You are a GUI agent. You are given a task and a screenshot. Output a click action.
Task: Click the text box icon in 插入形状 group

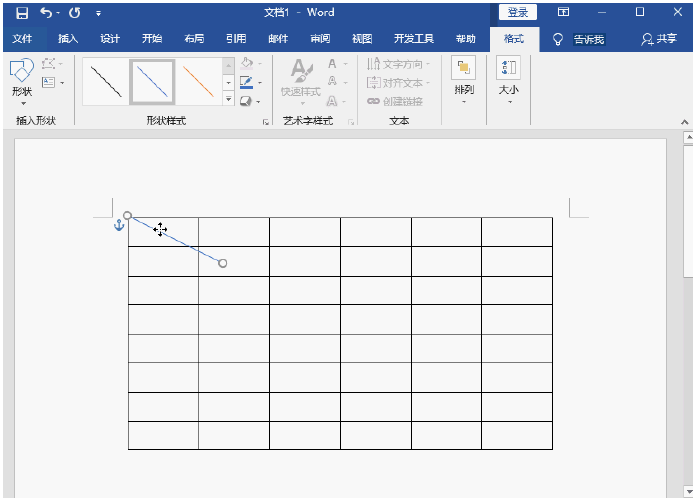[48, 82]
